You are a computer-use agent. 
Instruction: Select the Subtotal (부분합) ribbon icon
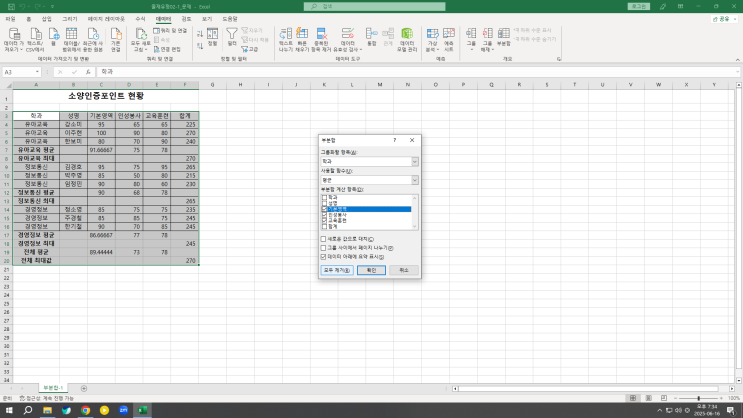(504, 37)
